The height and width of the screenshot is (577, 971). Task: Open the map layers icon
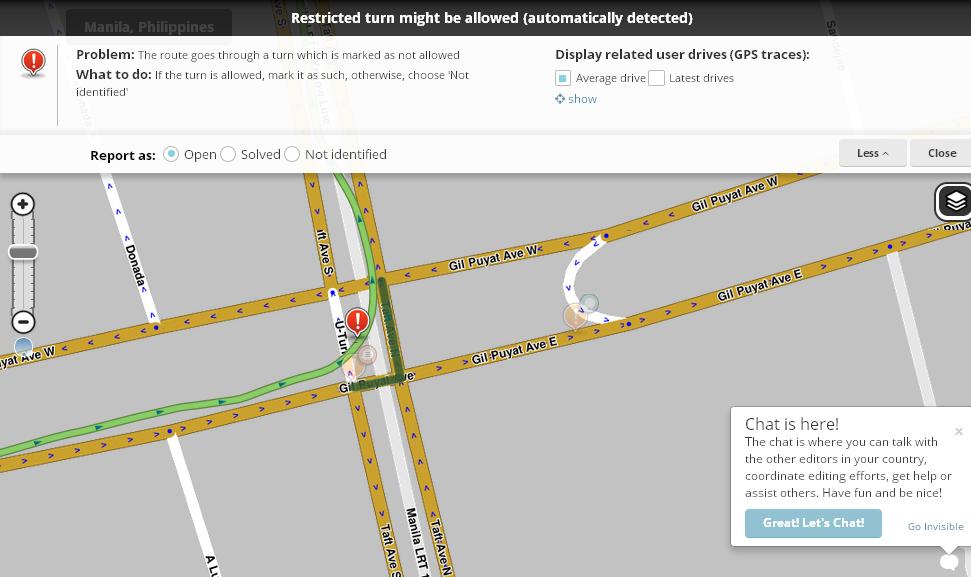click(x=954, y=201)
